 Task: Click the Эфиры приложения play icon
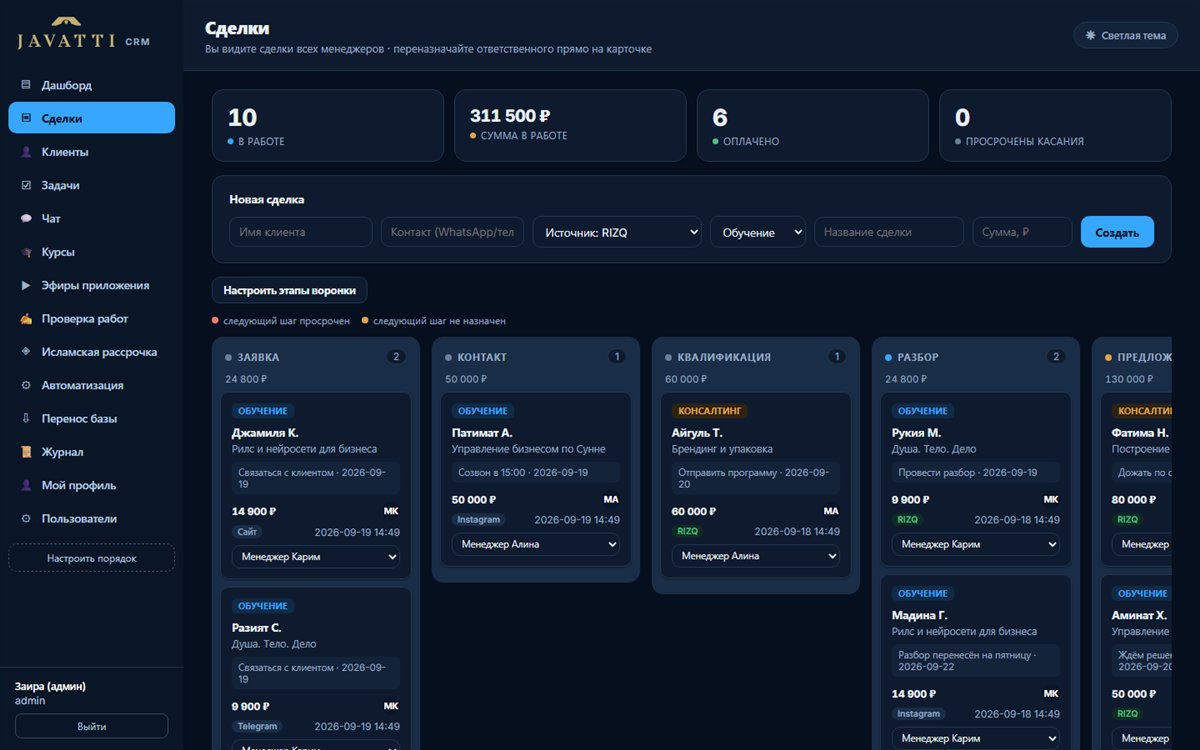coord(26,285)
